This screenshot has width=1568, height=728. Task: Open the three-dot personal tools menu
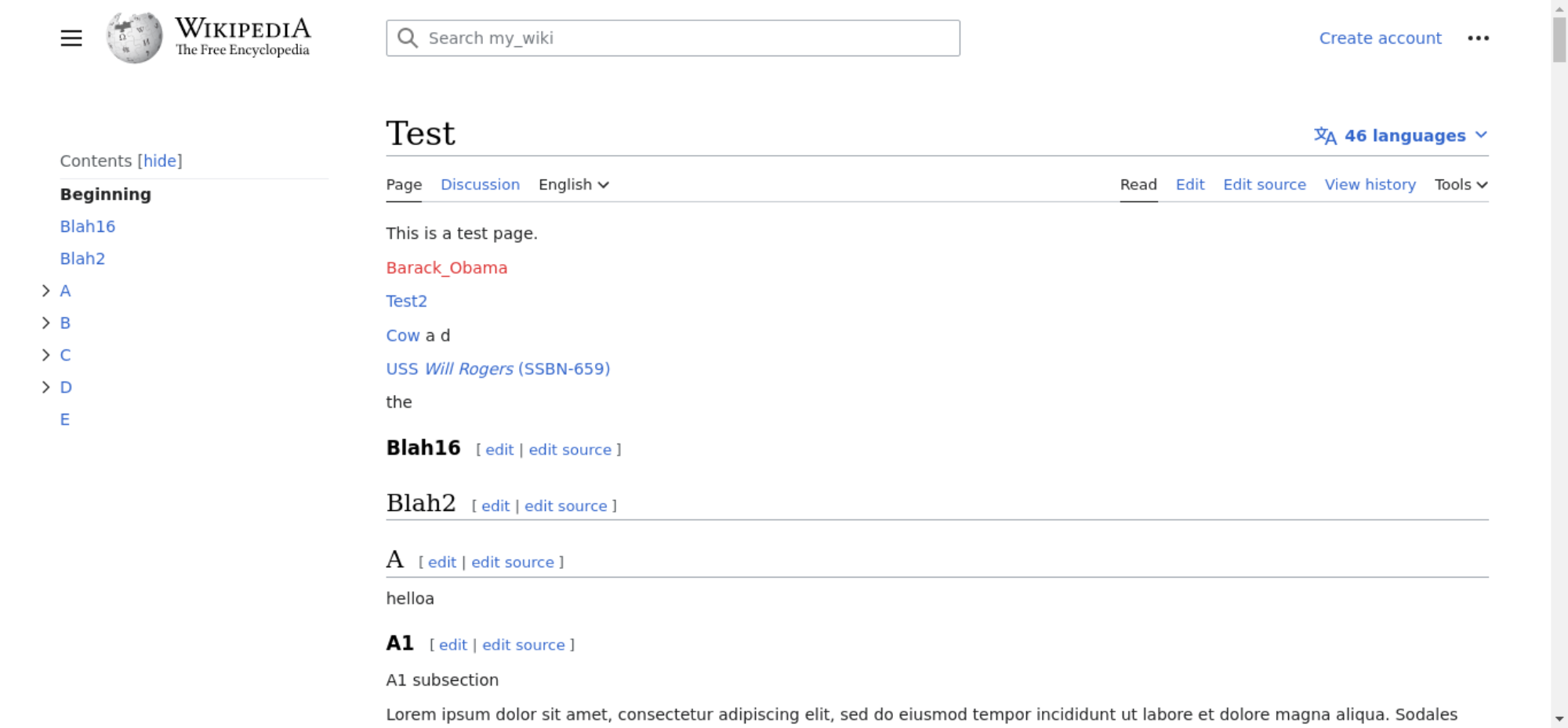tap(1478, 38)
